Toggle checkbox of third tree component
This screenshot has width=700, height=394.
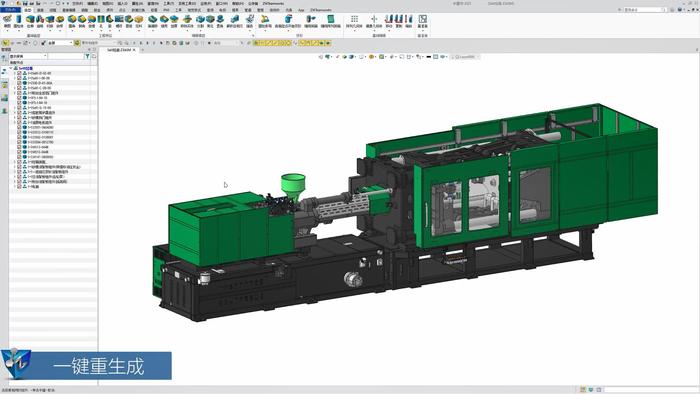[x=19, y=83]
